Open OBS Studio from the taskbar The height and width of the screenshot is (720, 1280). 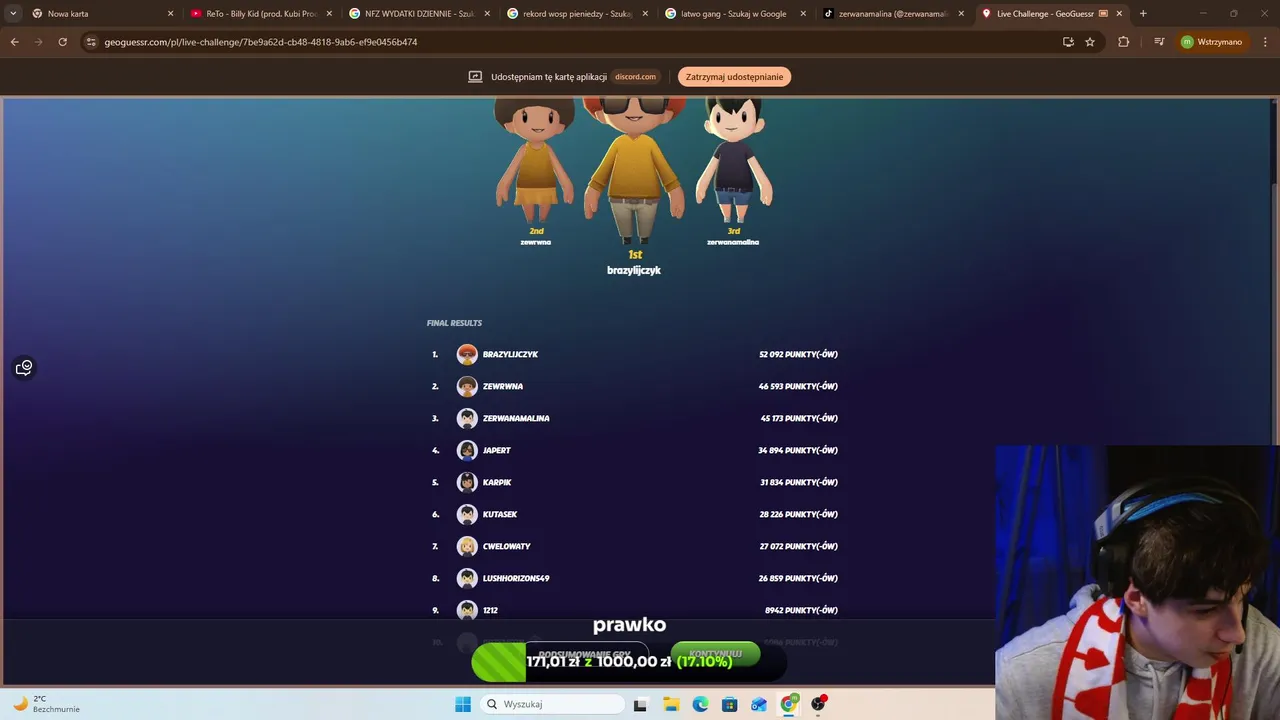pyautogui.click(x=818, y=704)
